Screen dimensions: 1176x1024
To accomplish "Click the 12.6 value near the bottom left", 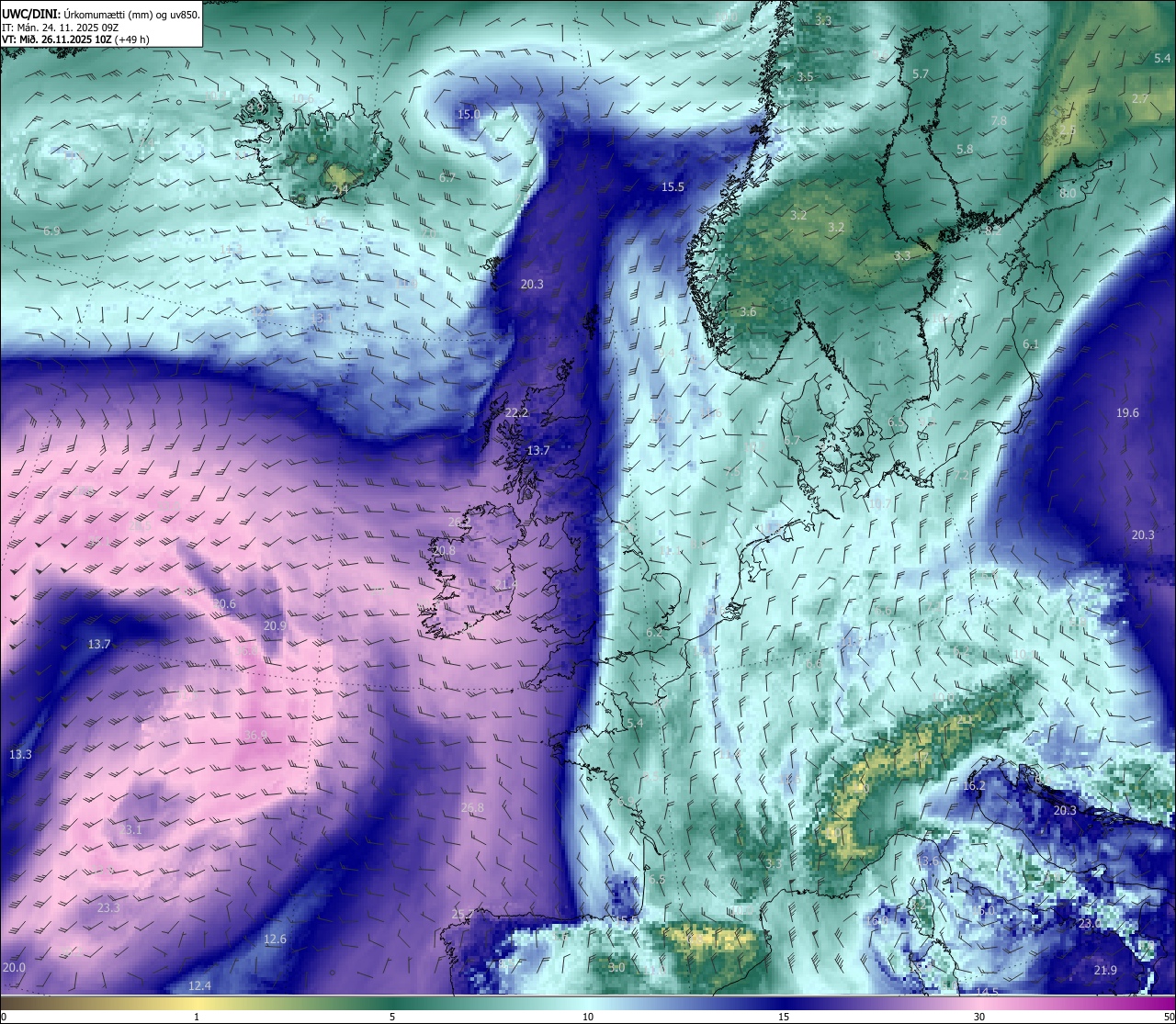I will point(275,939).
